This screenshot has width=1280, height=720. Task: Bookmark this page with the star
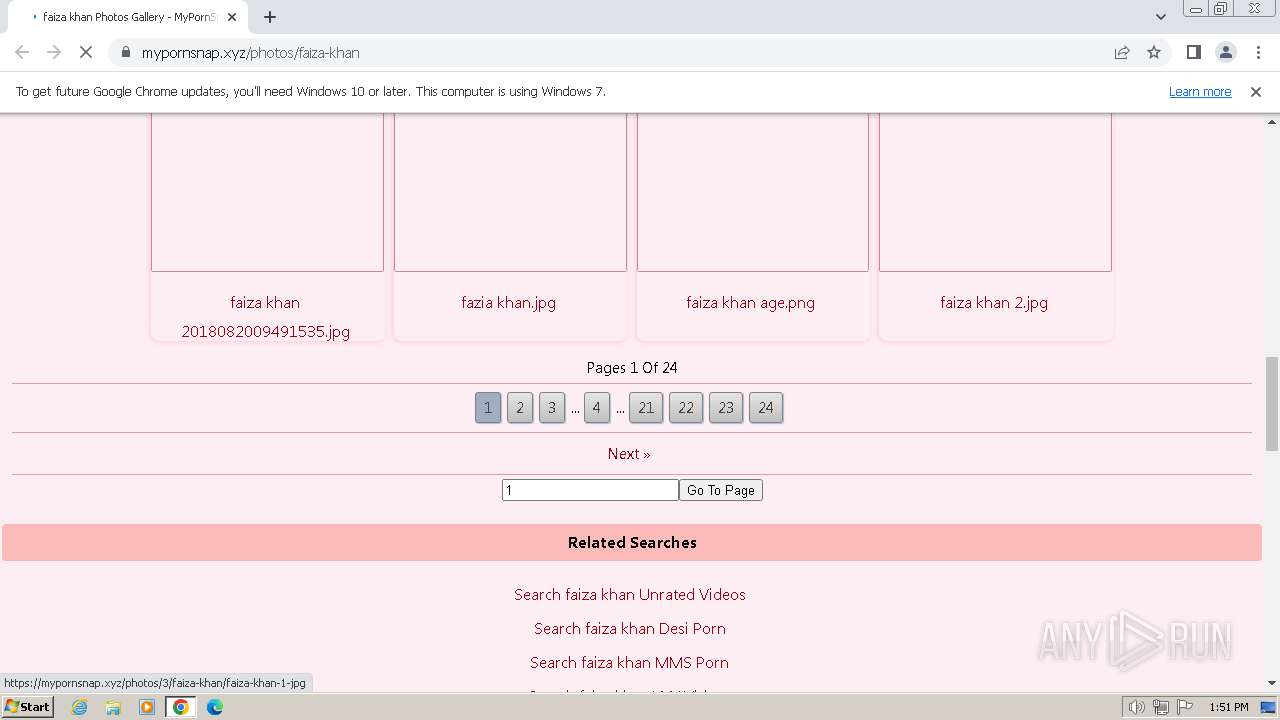(x=1154, y=53)
